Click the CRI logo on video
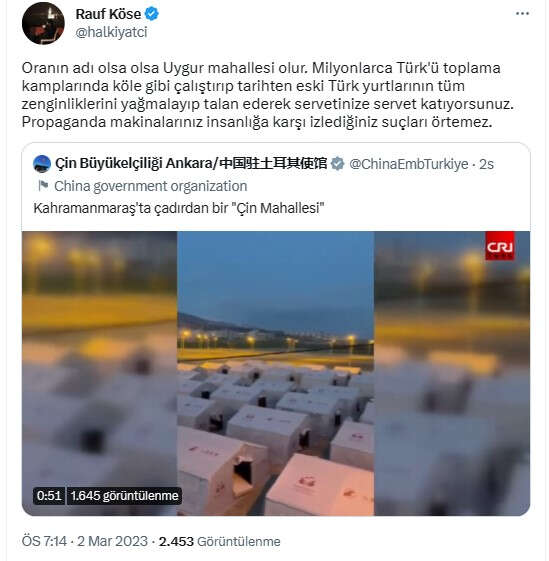549x561 pixels. [x=500, y=246]
